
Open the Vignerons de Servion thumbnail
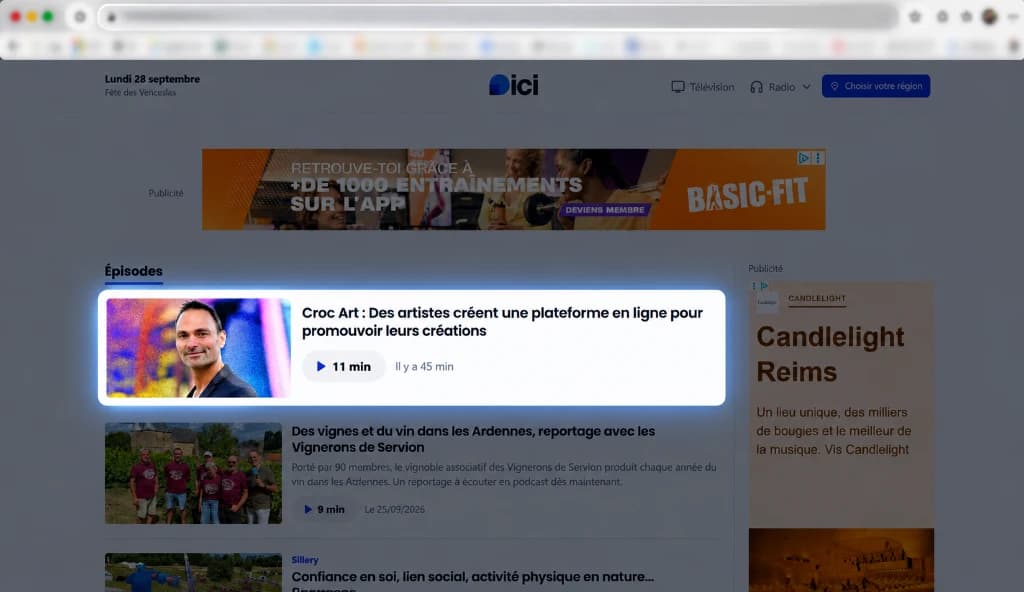click(193, 473)
